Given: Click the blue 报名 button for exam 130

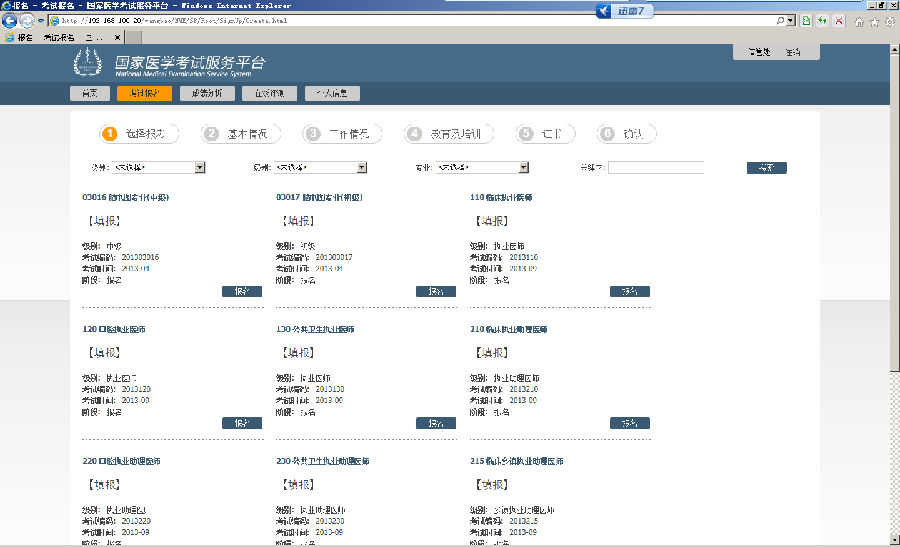Looking at the screenshot, I should point(436,424).
